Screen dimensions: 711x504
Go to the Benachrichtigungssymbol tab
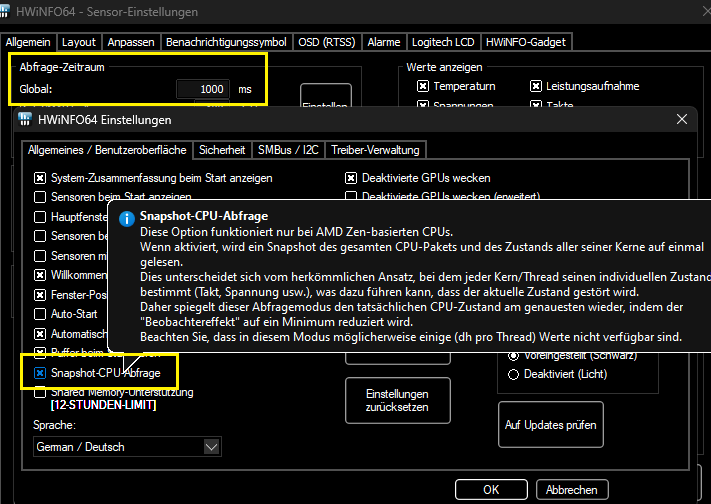point(226,42)
